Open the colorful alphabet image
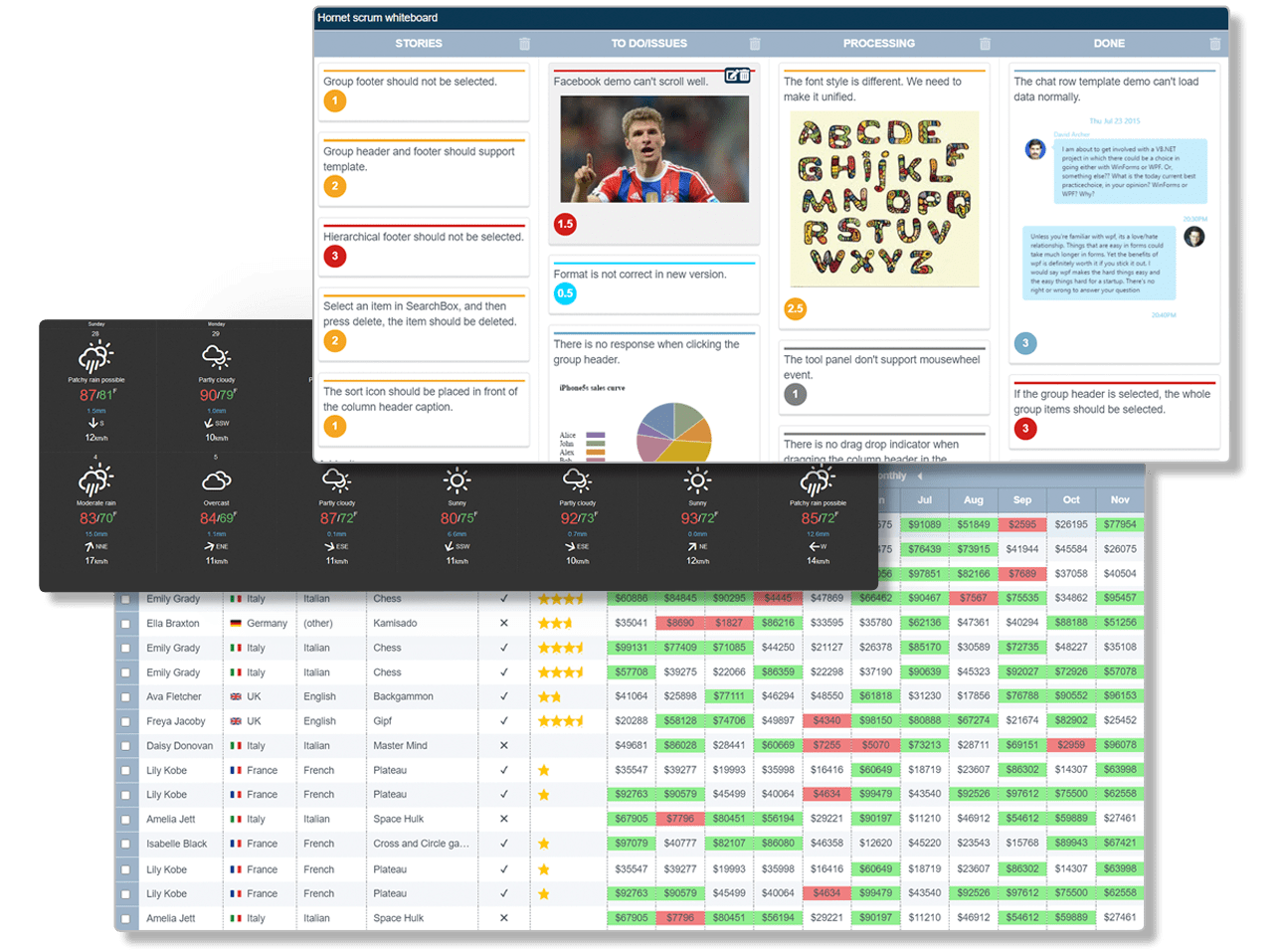 pyautogui.click(x=884, y=199)
